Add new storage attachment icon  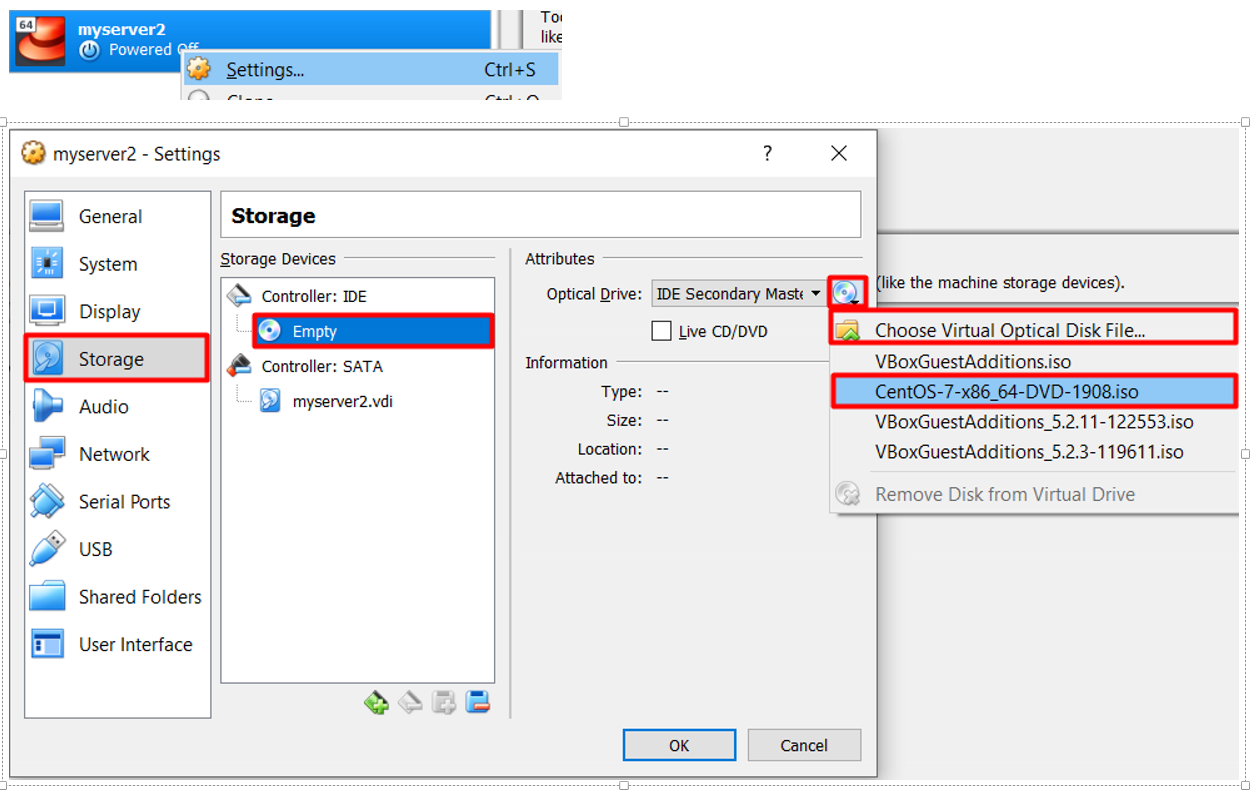[444, 703]
